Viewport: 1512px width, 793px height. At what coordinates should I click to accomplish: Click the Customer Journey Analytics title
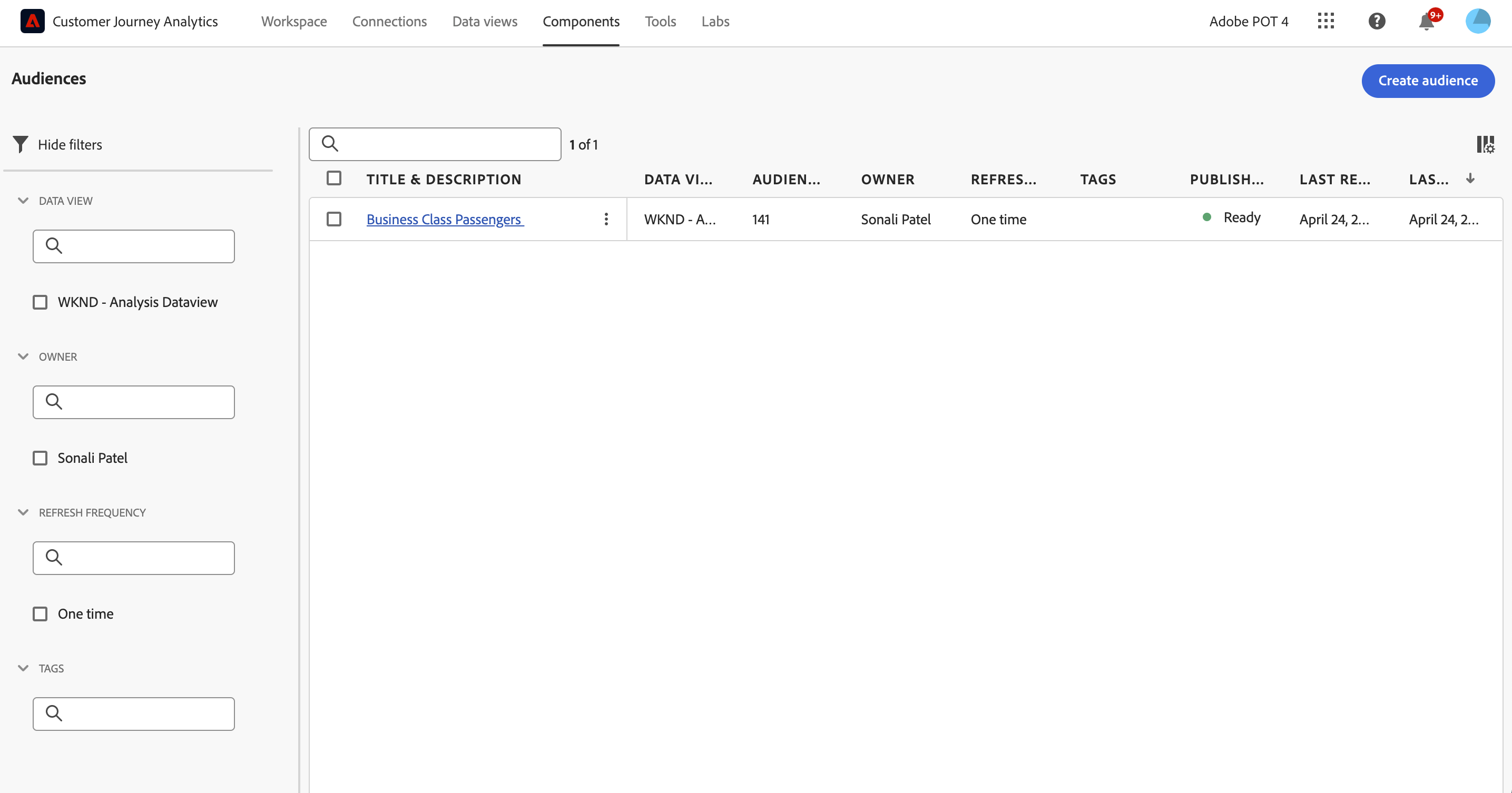(135, 22)
